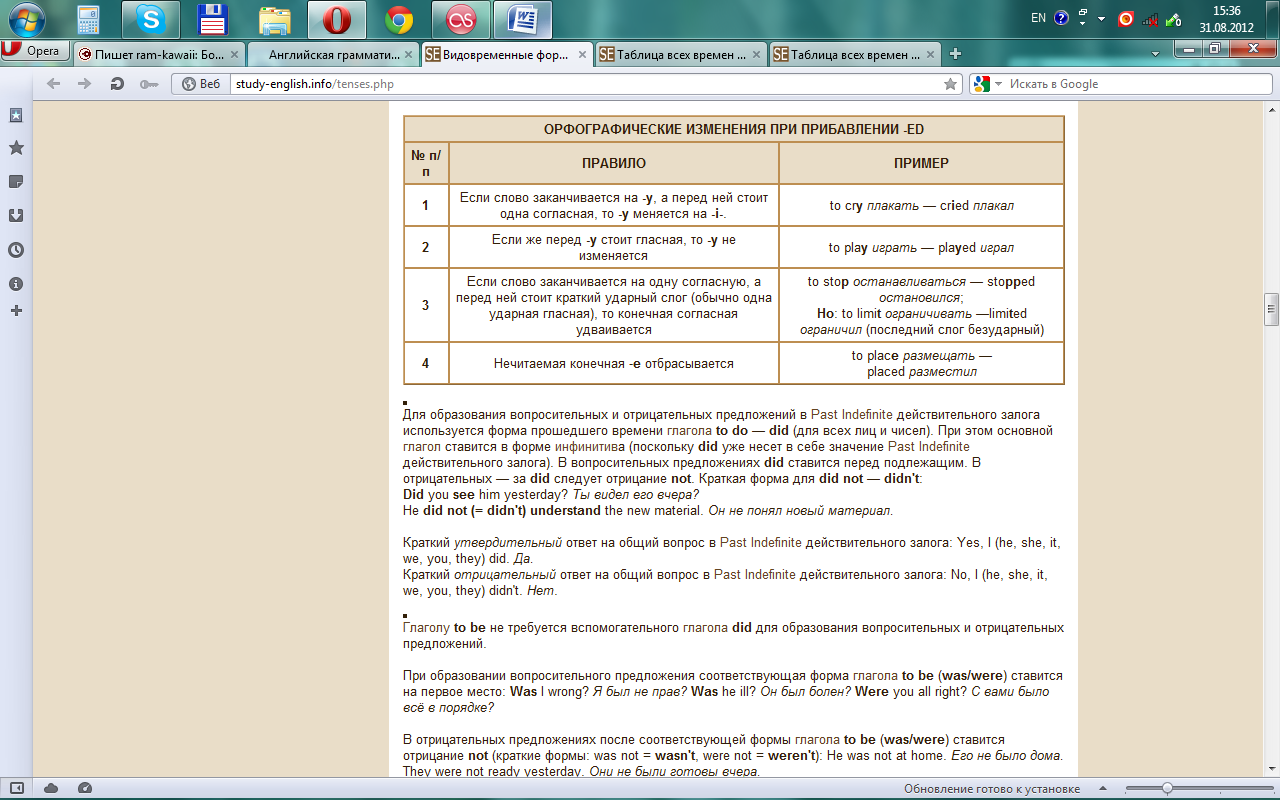The height and width of the screenshot is (800, 1280).
Task: Click the blue floppy disk taskbar icon
Action: [212, 19]
